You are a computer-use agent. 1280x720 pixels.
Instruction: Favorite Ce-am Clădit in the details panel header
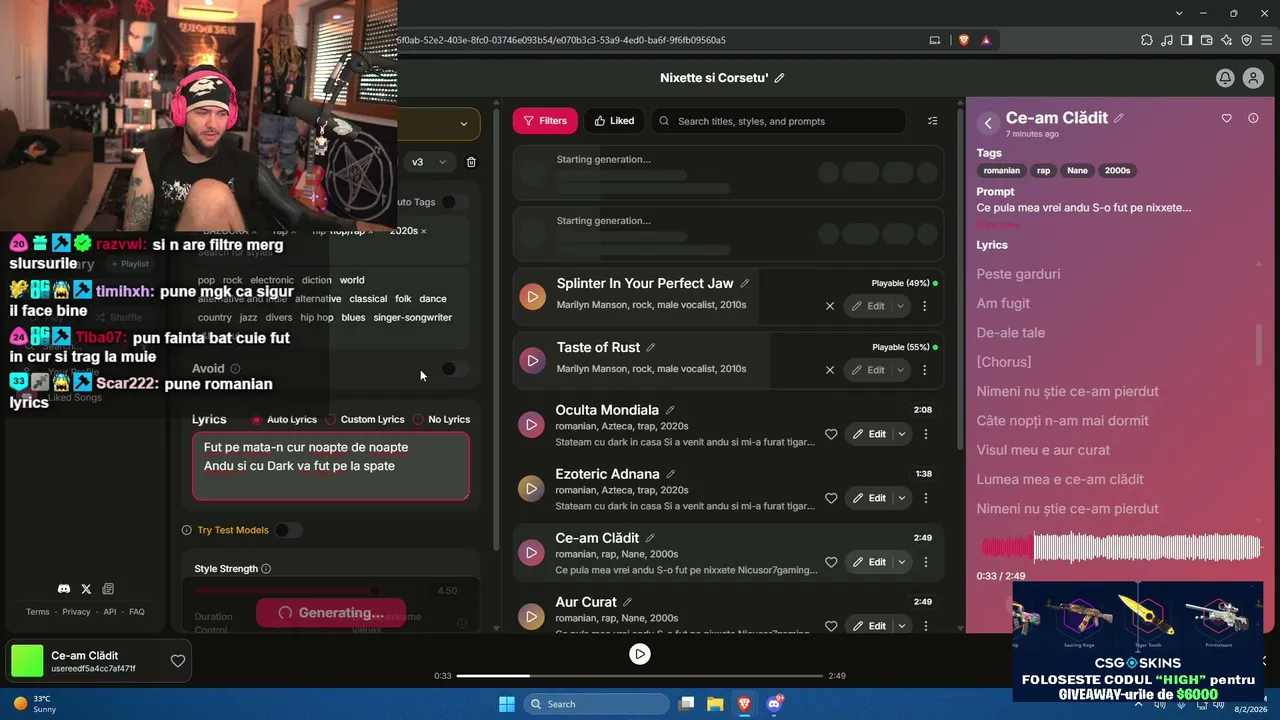(x=1226, y=118)
